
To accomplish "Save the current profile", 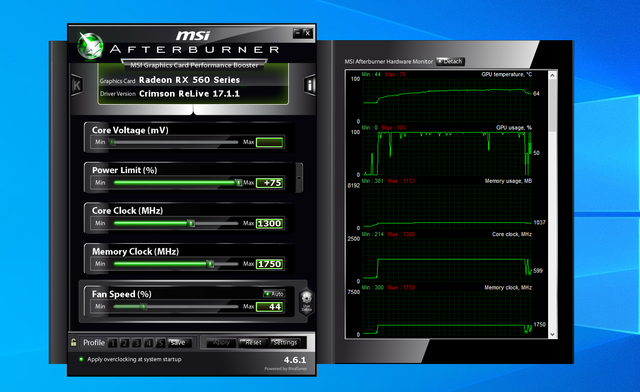I will [178, 343].
